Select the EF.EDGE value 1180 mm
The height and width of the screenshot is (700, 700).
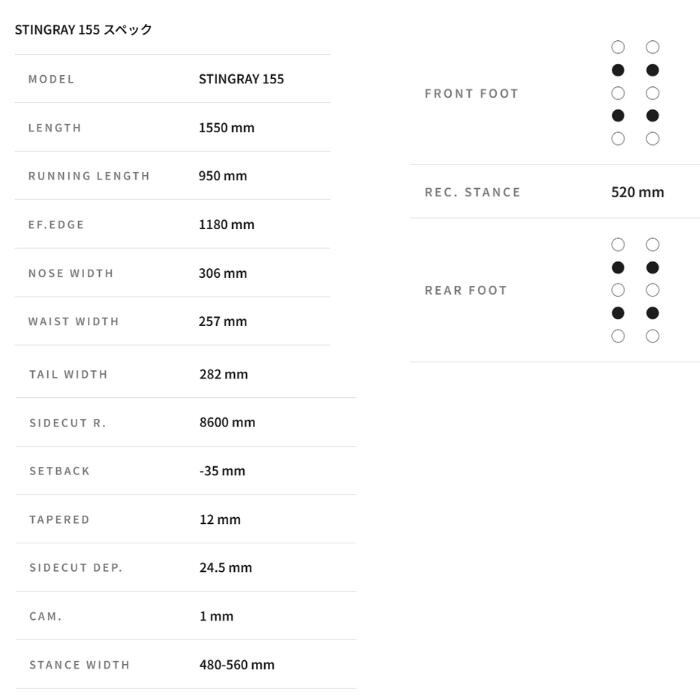tap(226, 224)
